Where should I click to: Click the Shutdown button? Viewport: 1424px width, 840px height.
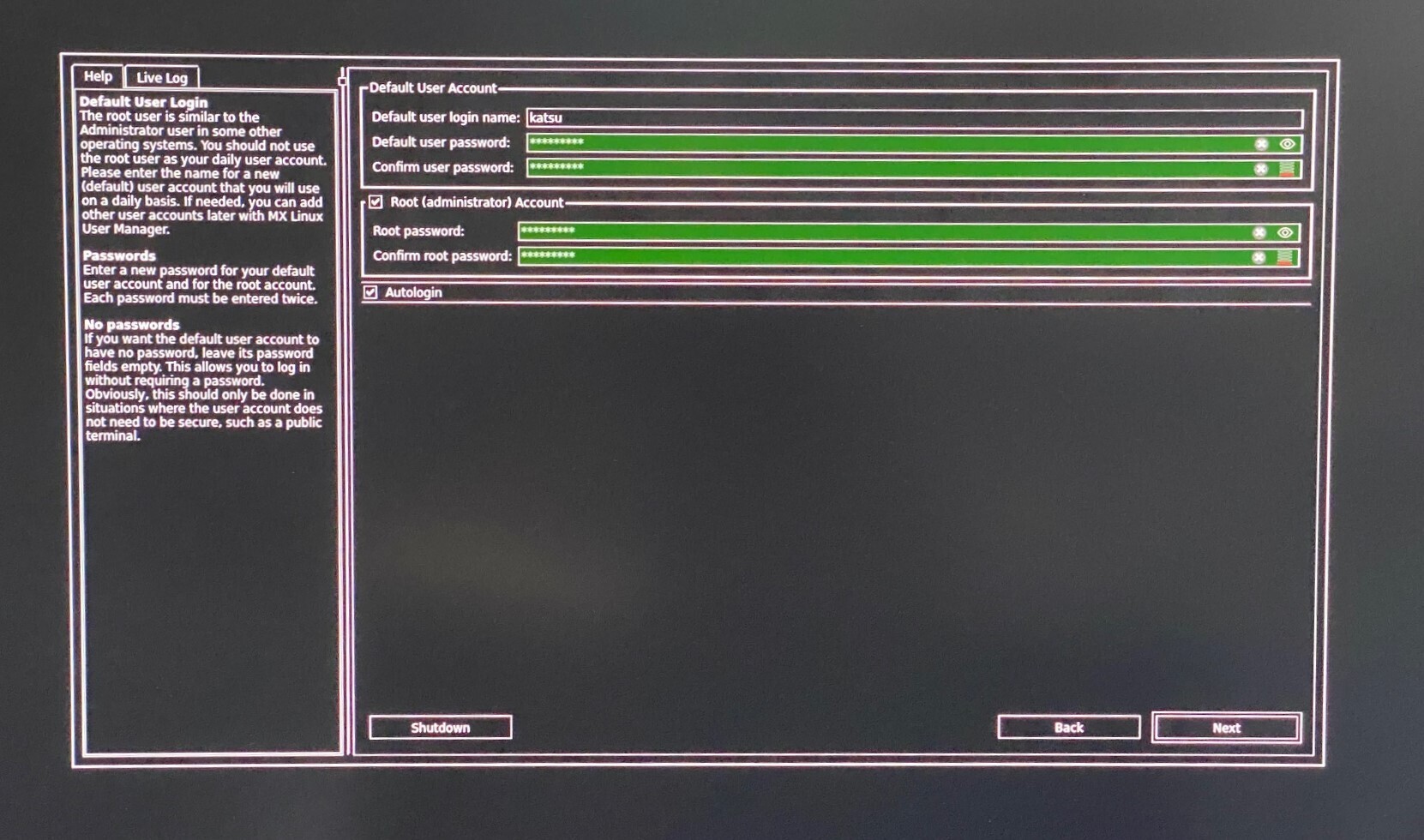pyautogui.click(x=440, y=727)
